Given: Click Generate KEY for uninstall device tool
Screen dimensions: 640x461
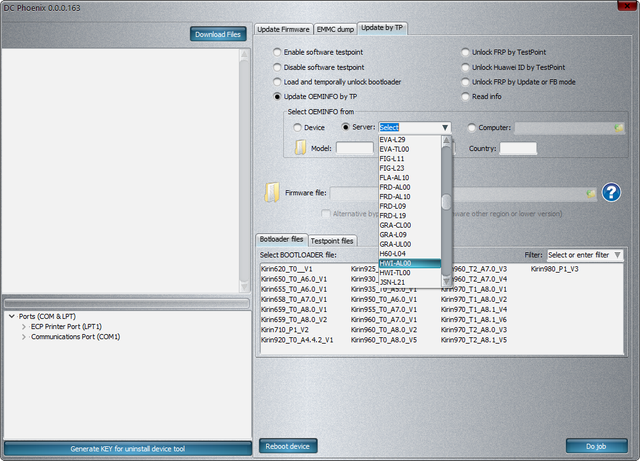Looking at the screenshot, I should pyautogui.click(x=128, y=449).
